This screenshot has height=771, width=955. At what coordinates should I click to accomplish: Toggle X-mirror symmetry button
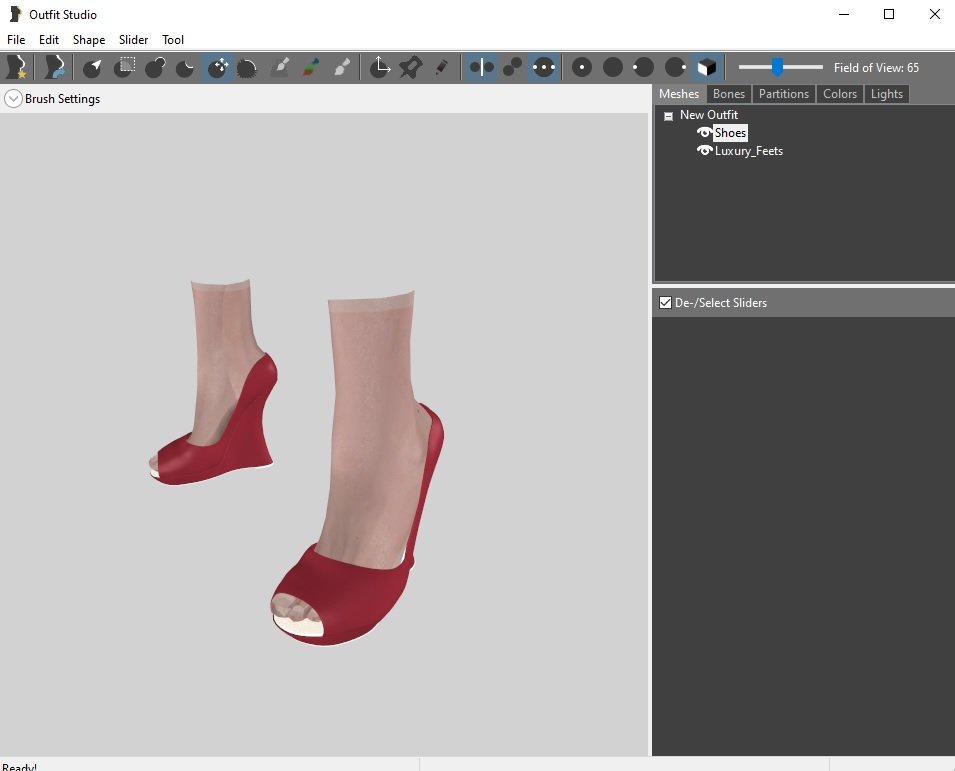click(x=481, y=67)
